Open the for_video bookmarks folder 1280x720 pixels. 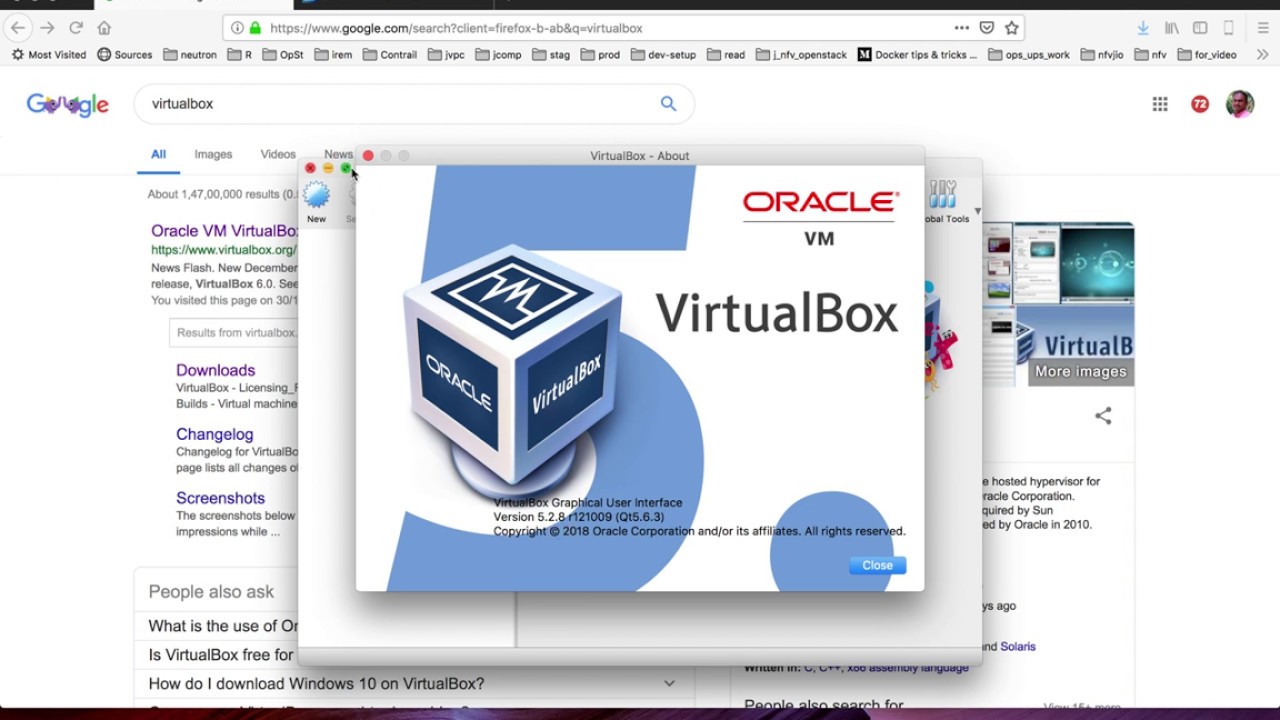coord(1207,55)
